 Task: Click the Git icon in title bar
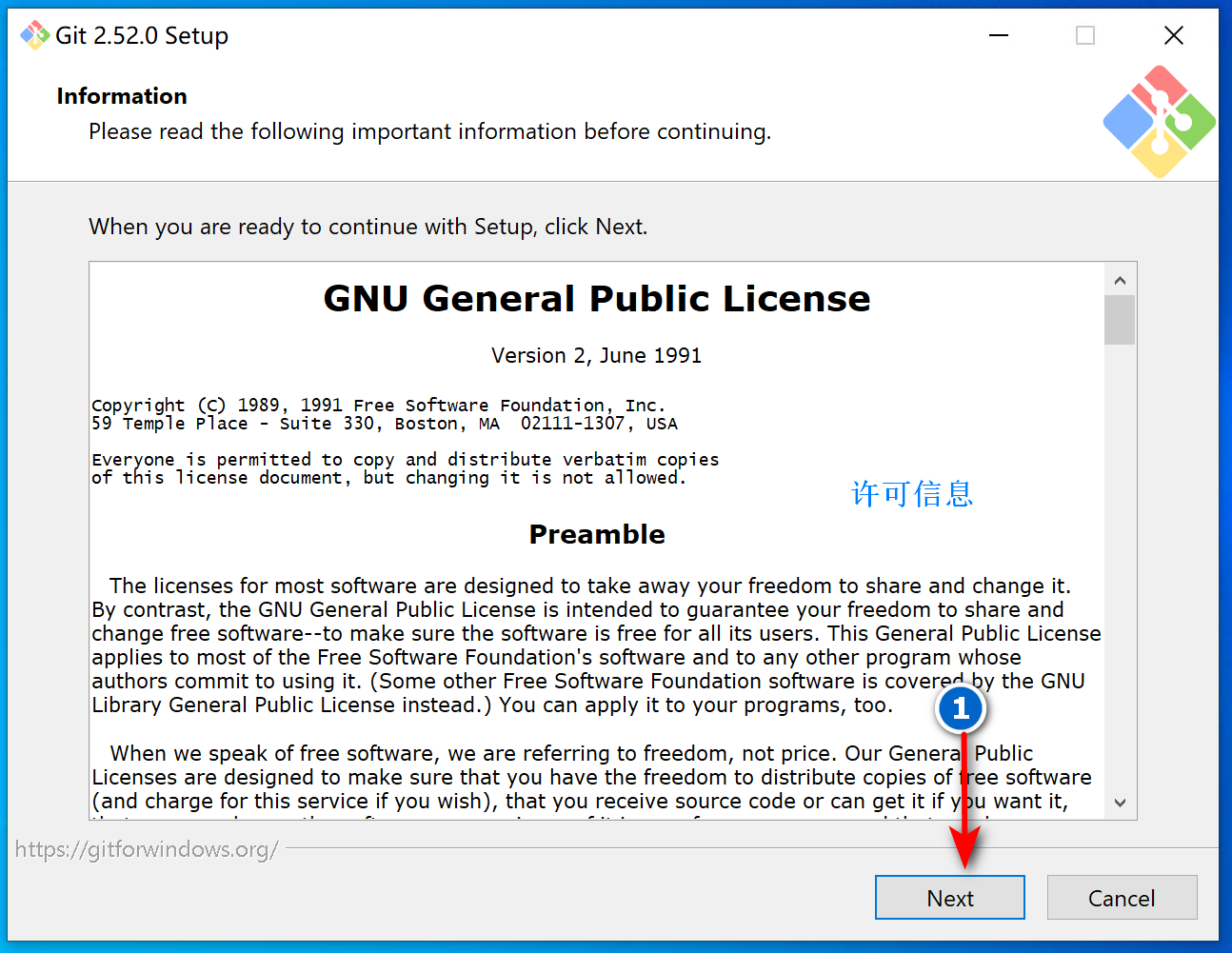click(35, 35)
